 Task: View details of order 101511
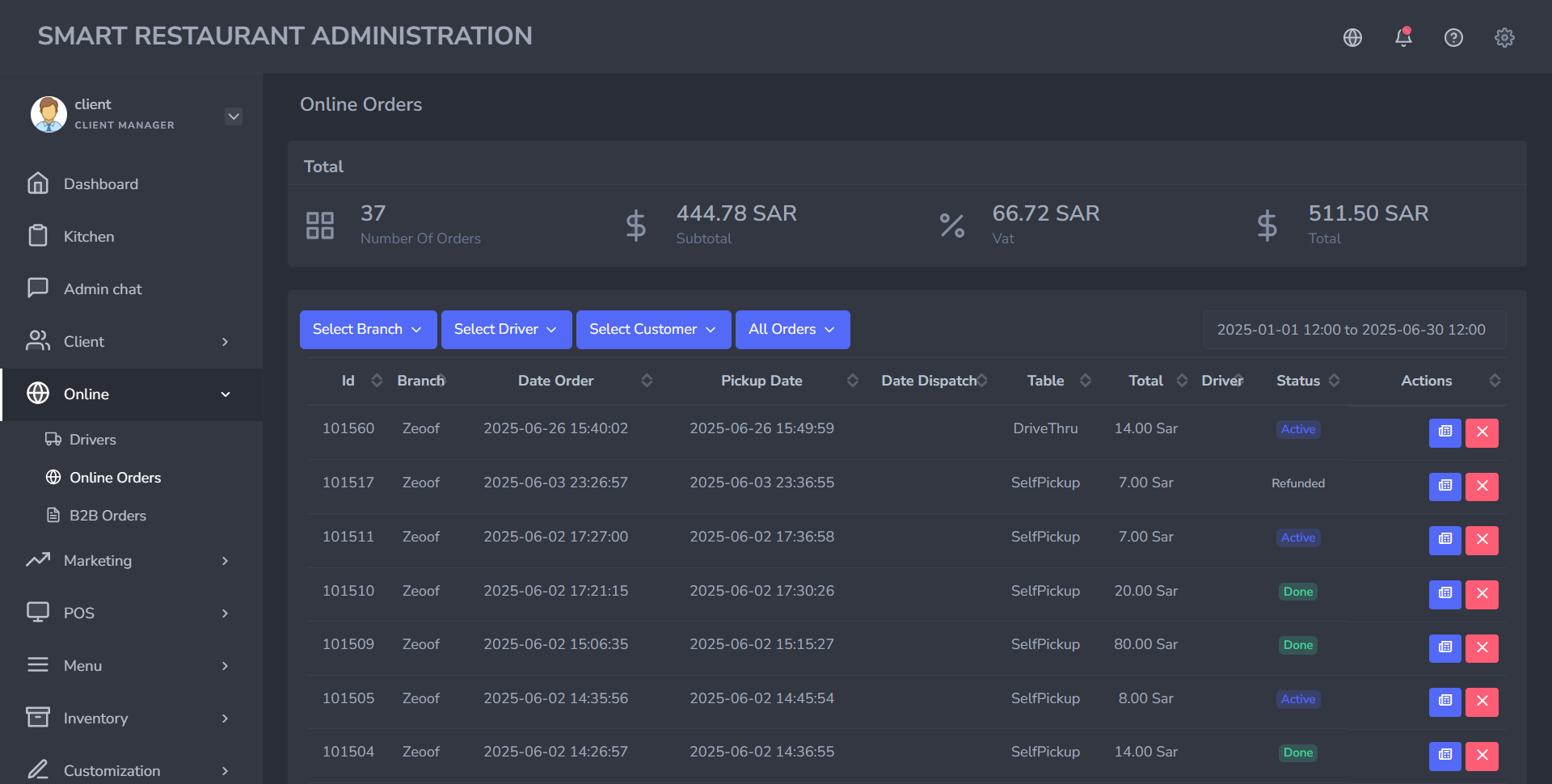(1445, 540)
